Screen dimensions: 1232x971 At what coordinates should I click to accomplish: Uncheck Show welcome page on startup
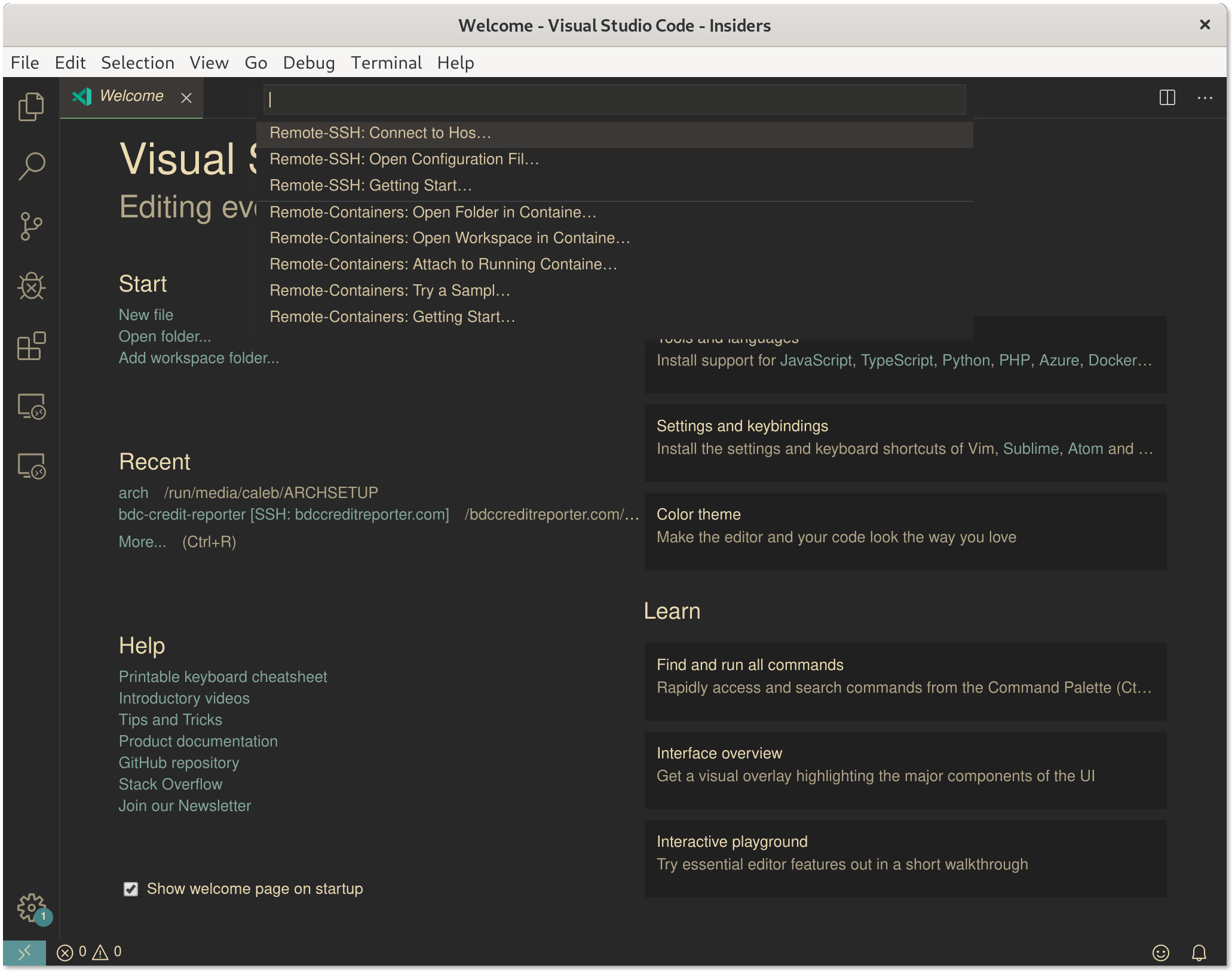(131, 889)
